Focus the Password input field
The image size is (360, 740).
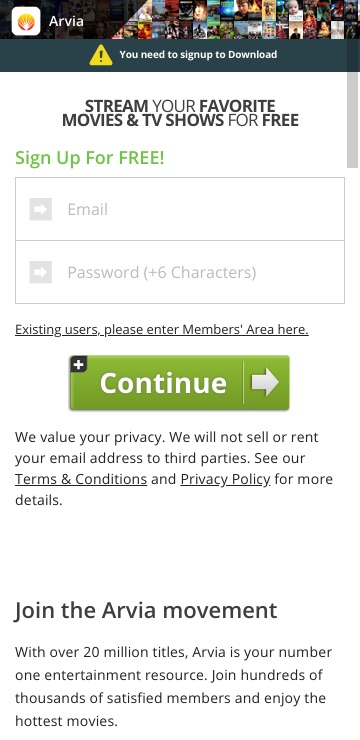(180, 272)
